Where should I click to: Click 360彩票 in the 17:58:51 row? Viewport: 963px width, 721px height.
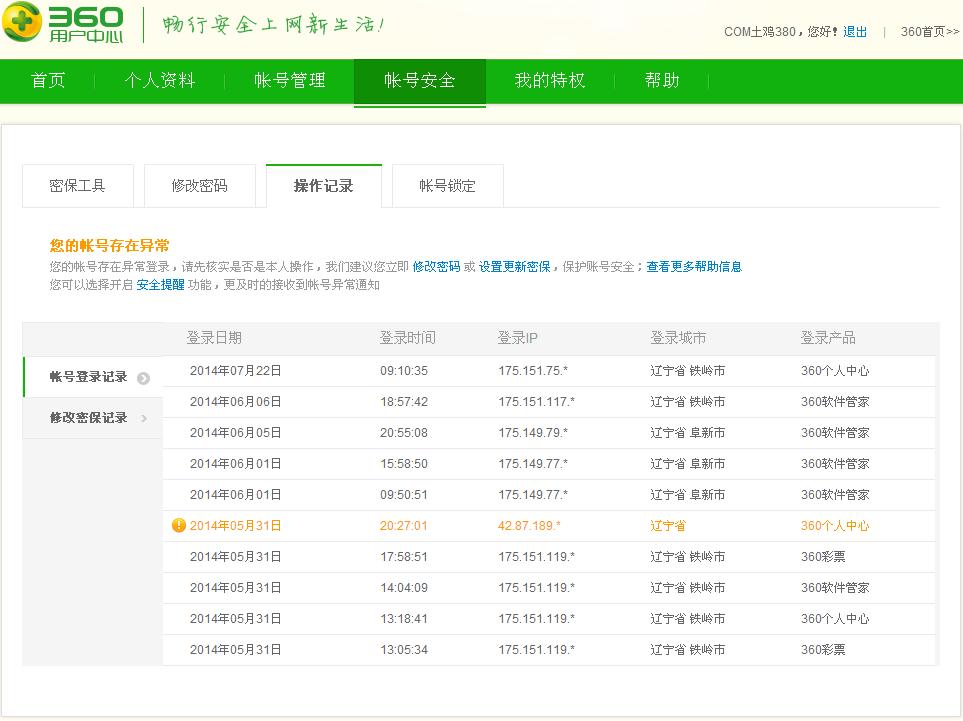click(823, 557)
